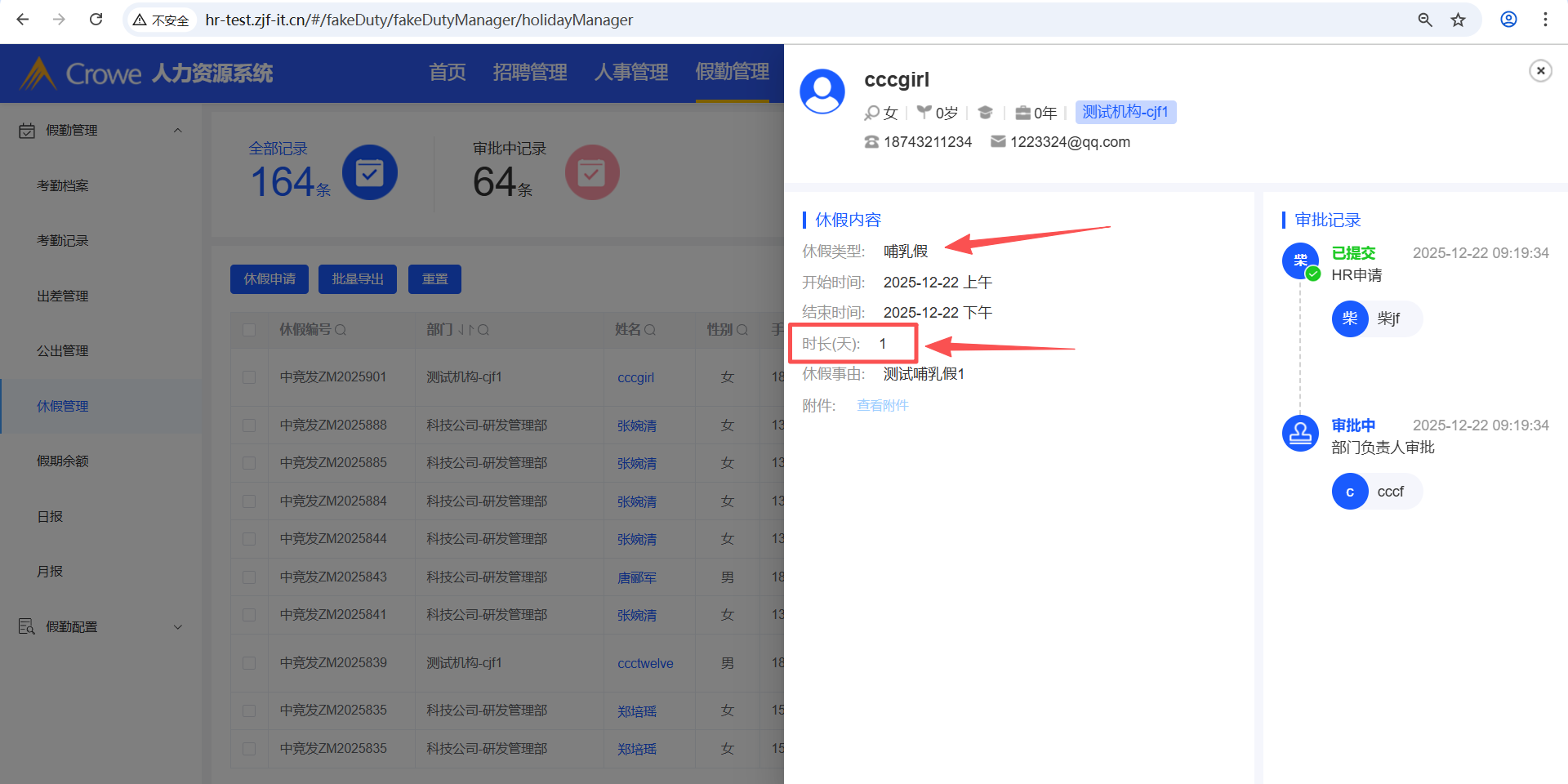Open the browser three-dot menu
Image resolution: width=1568 pixels, height=784 pixels.
(x=1545, y=20)
